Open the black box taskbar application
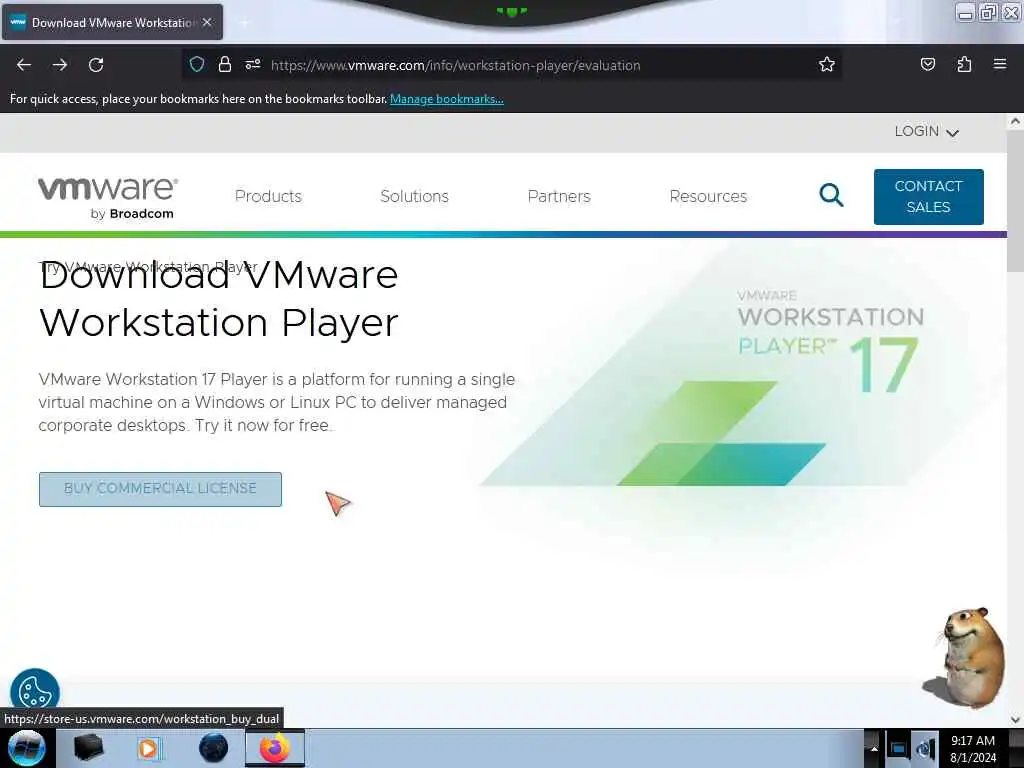This screenshot has width=1024, height=768. tap(88, 748)
